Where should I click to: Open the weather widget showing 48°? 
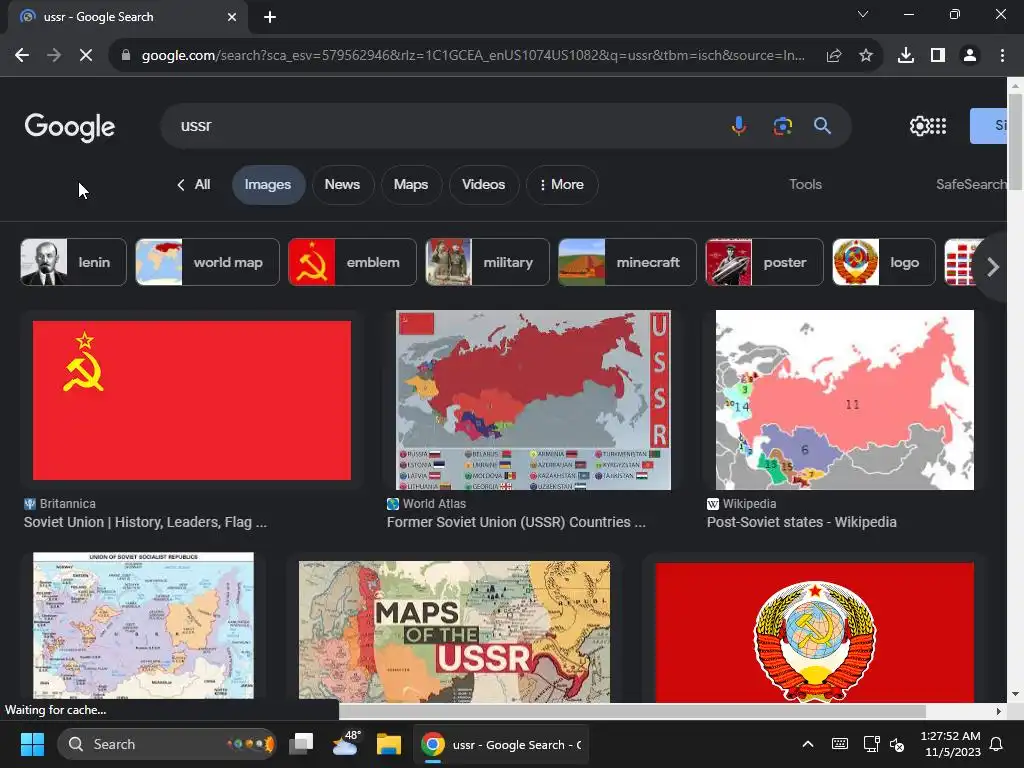coord(345,743)
